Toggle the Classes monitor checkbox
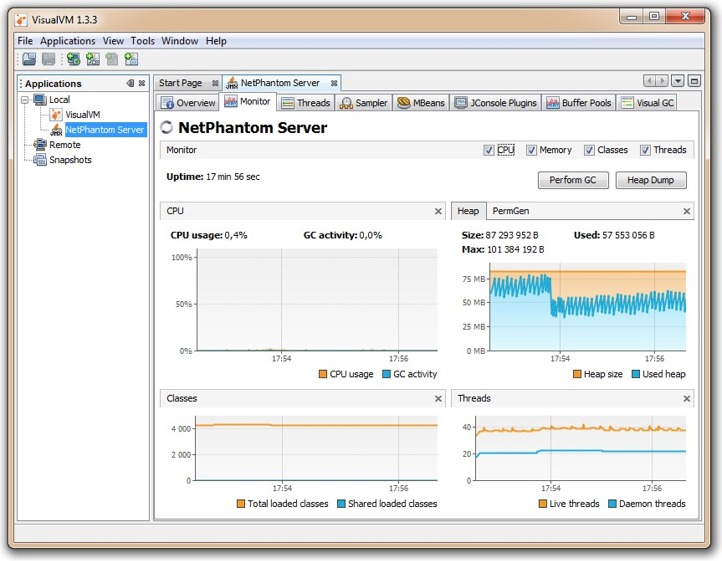Screen dimensions: 722x561 589,150
